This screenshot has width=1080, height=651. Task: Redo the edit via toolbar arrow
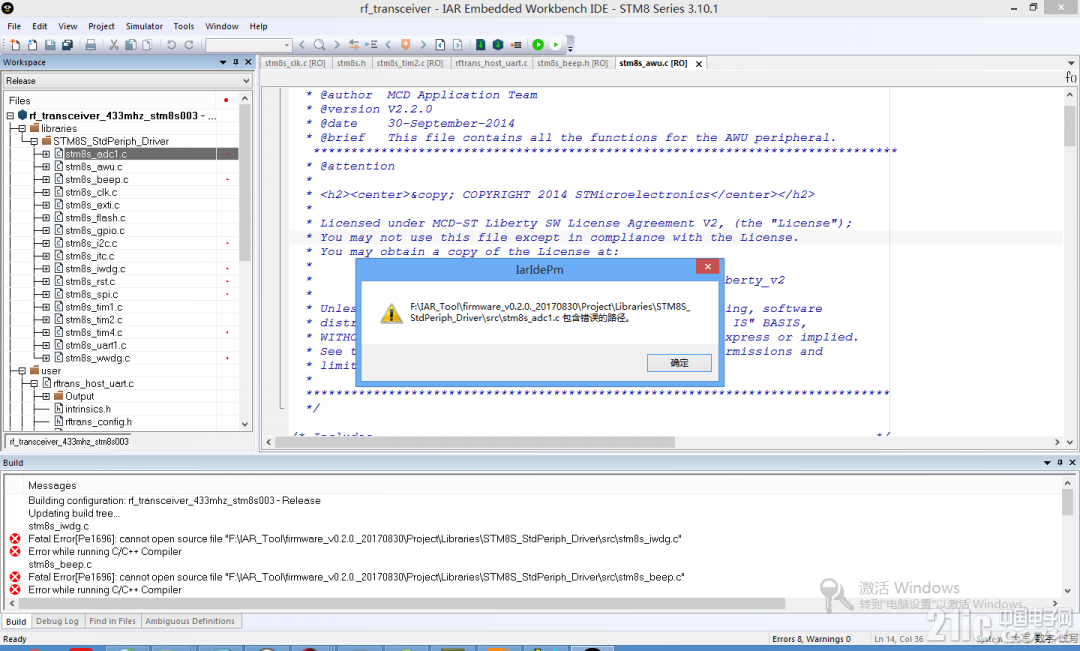click(189, 45)
